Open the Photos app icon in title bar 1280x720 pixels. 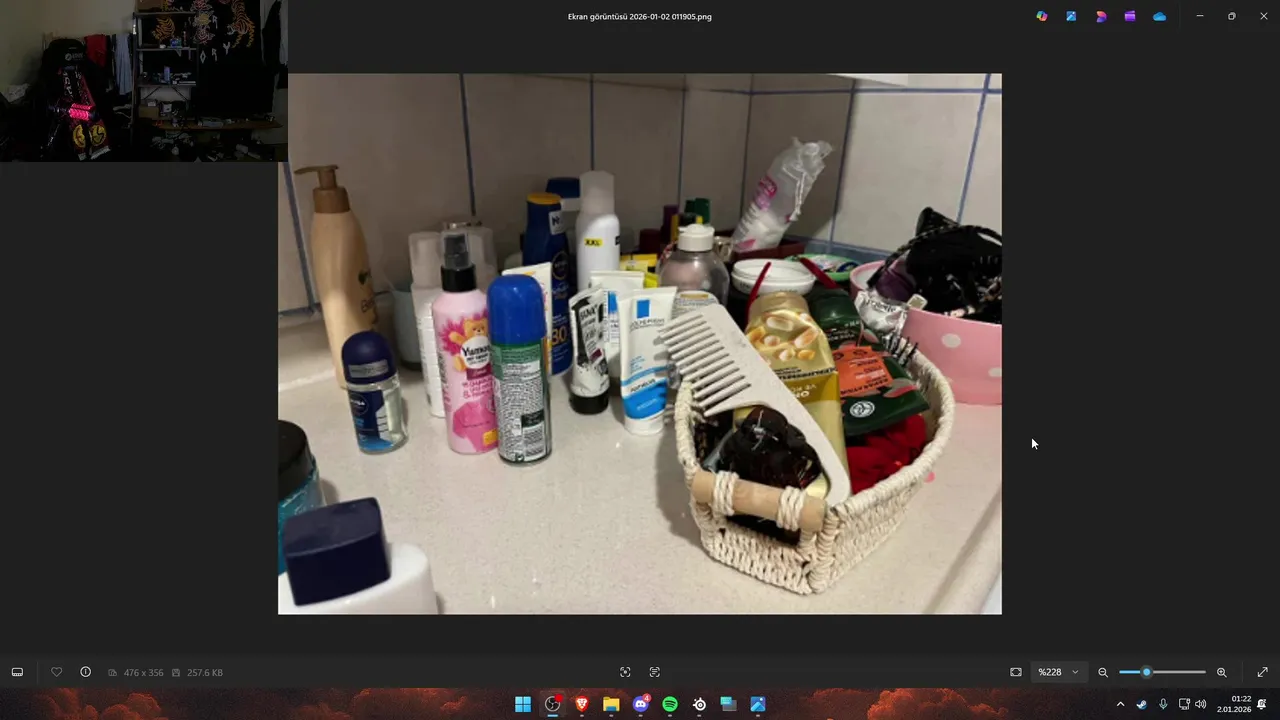(1071, 16)
